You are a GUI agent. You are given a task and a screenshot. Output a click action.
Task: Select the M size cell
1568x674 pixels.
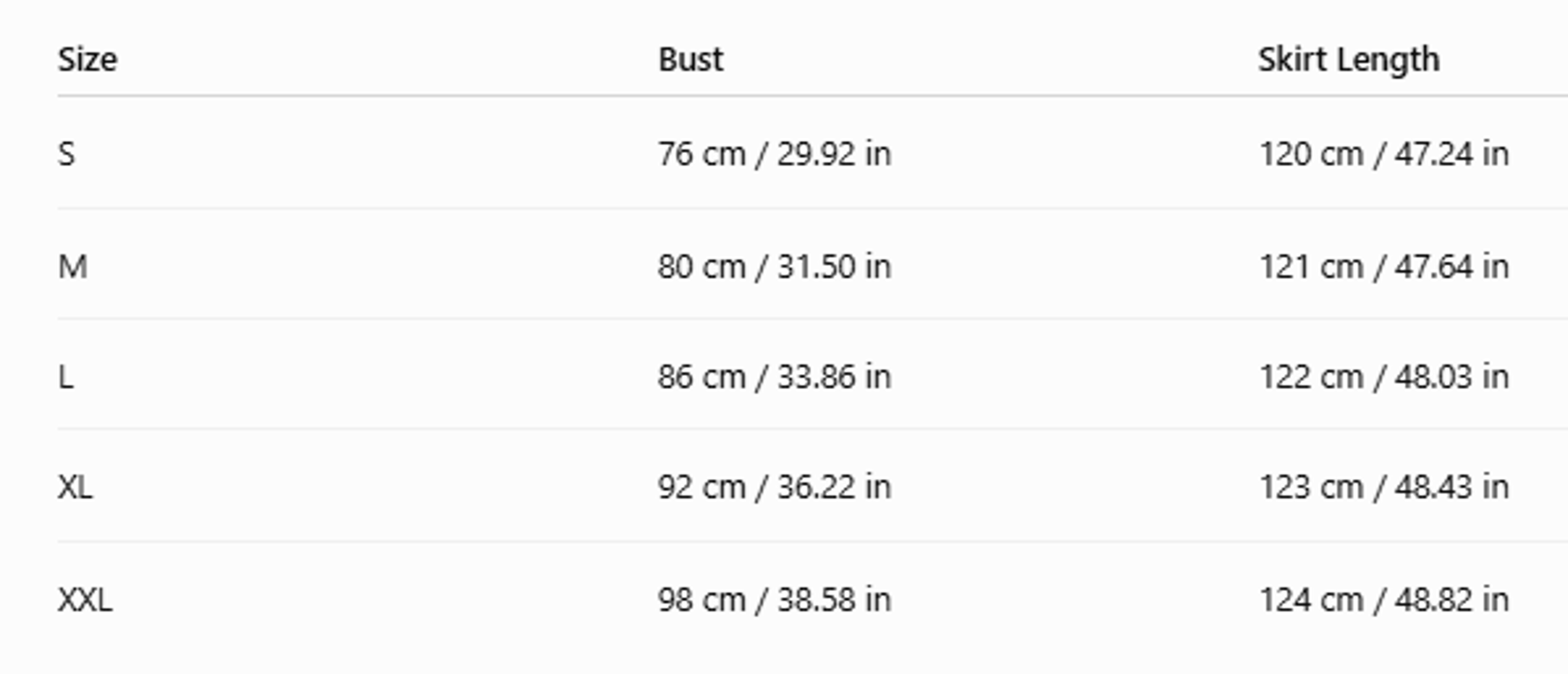pos(72,267)
